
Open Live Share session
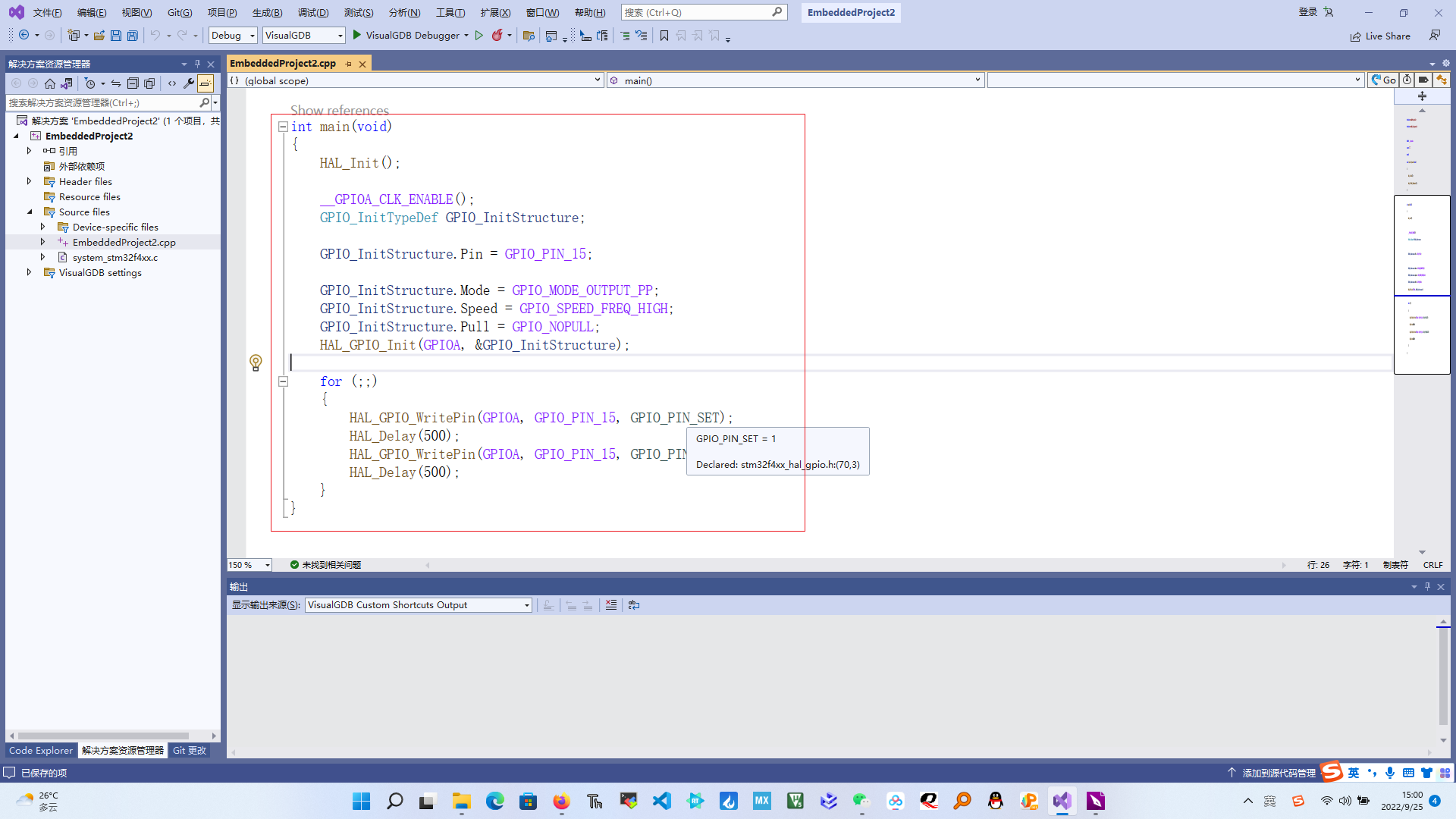pos(1380,36)
